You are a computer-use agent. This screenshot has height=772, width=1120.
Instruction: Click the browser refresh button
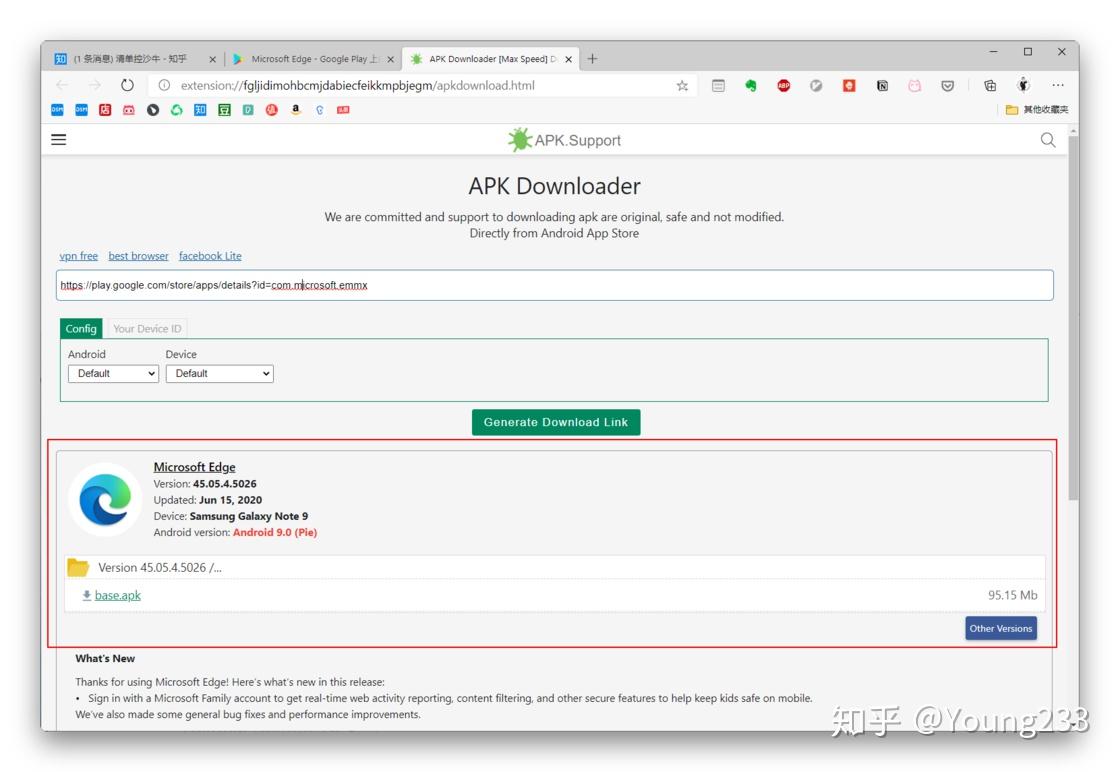tap(127, 85)
